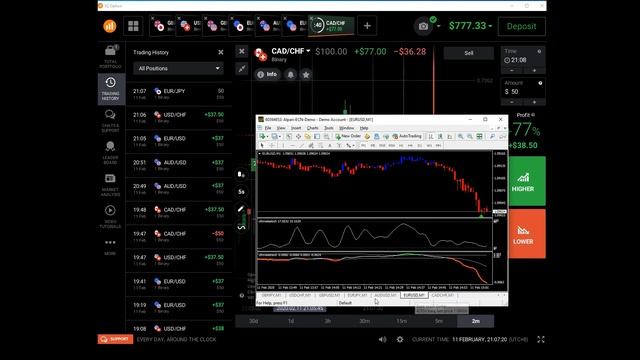
Task: Click the camera screenshot icon
Action: point(423,26)
